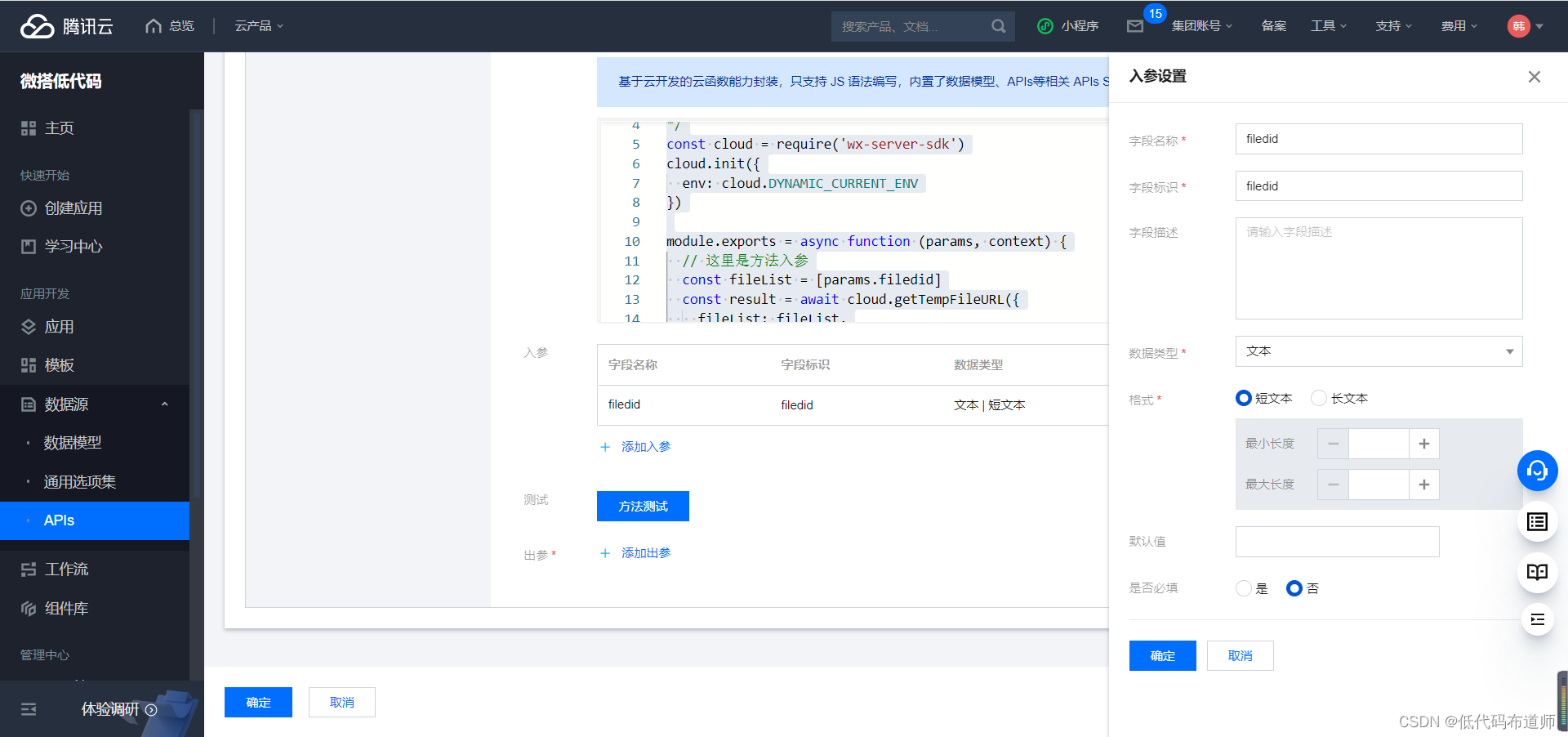Click the search magnifier icon

coord(998,26)
